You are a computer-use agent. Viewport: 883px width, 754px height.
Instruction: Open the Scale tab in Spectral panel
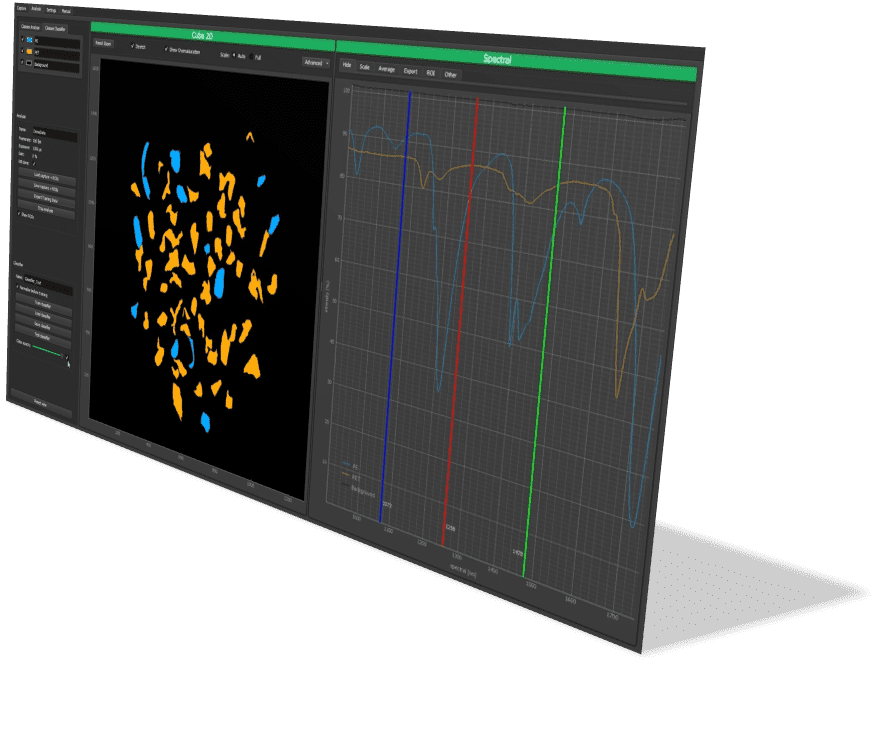pos(364,67)
